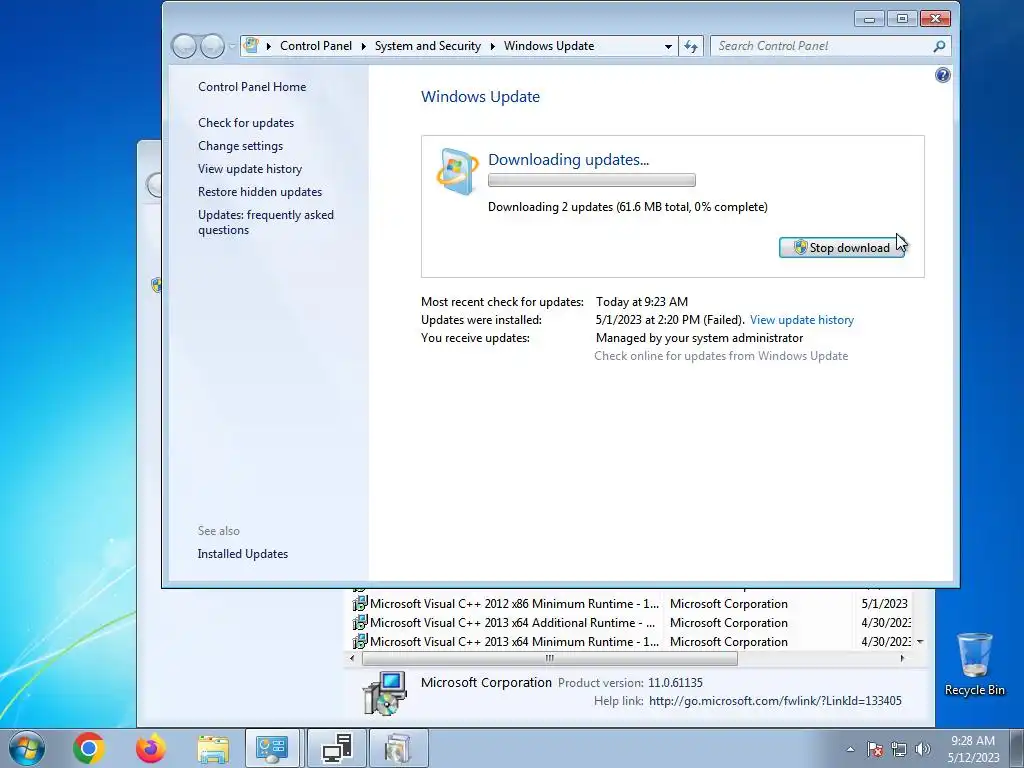1024x768 pixels.
Task: Click the volume speaker tray icon
Action: (923, 749)
